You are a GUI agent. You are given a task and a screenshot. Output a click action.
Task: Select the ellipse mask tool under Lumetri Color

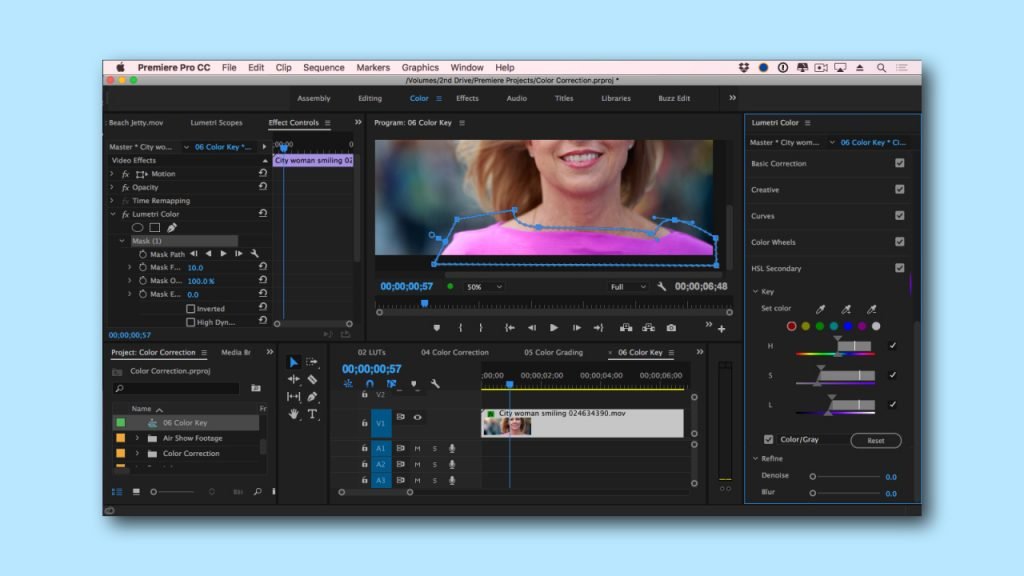[137, 227]
